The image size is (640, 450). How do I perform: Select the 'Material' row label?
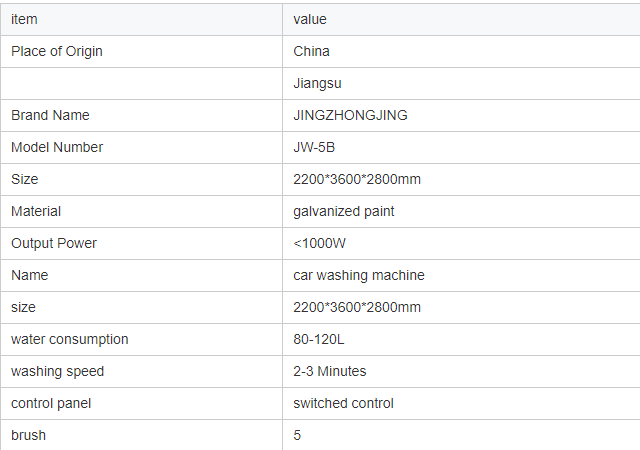click(36, 211)
